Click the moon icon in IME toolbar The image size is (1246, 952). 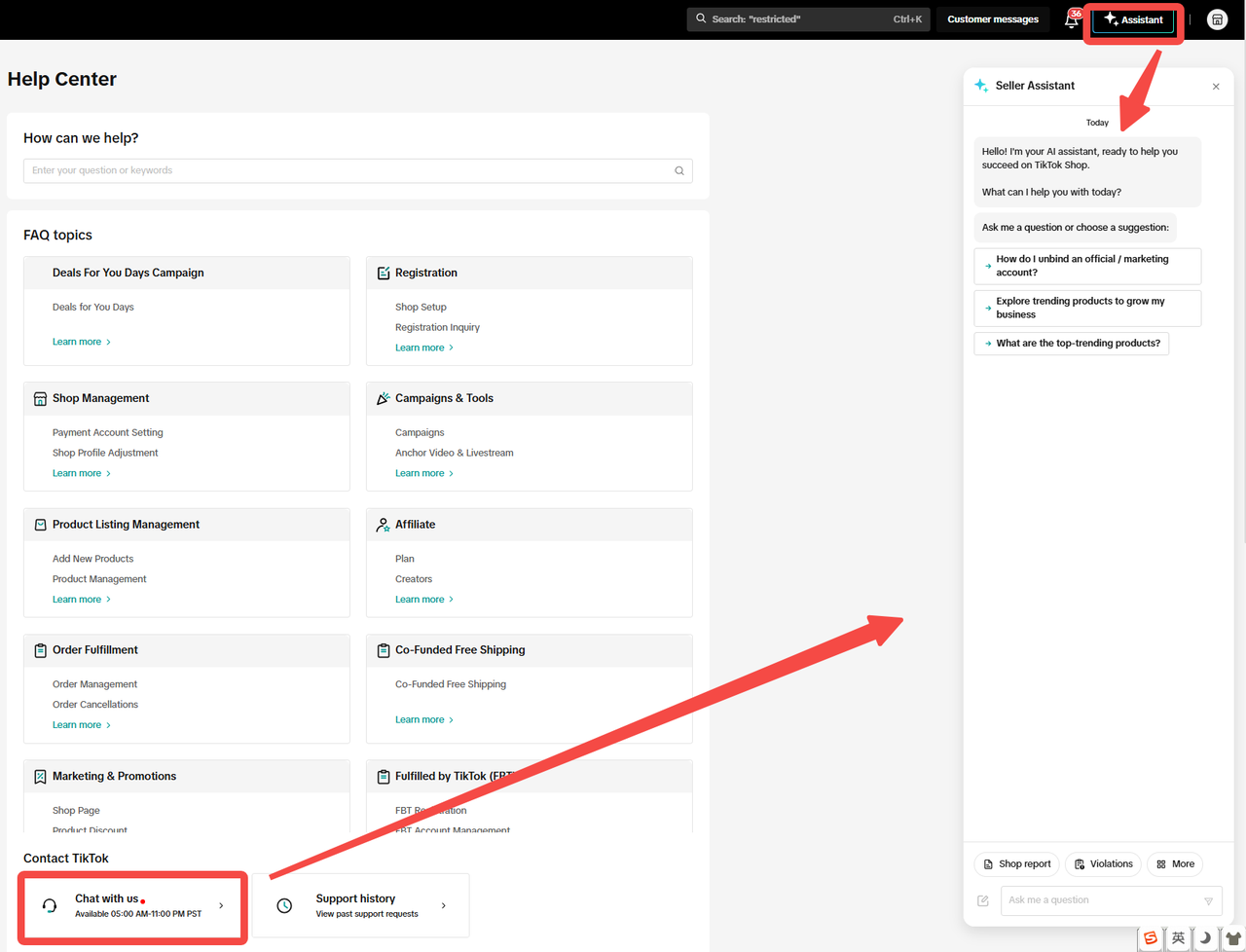pyautogui.click(x=1205, y=938)
